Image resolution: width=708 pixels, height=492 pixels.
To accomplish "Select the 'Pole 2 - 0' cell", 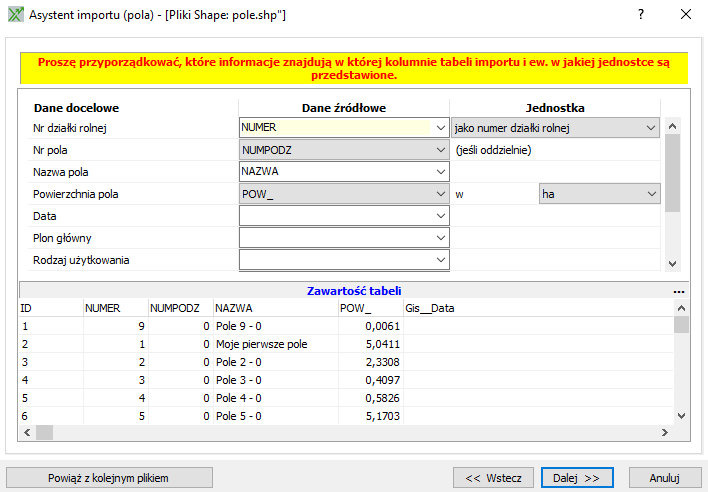I will click(276, 362).
